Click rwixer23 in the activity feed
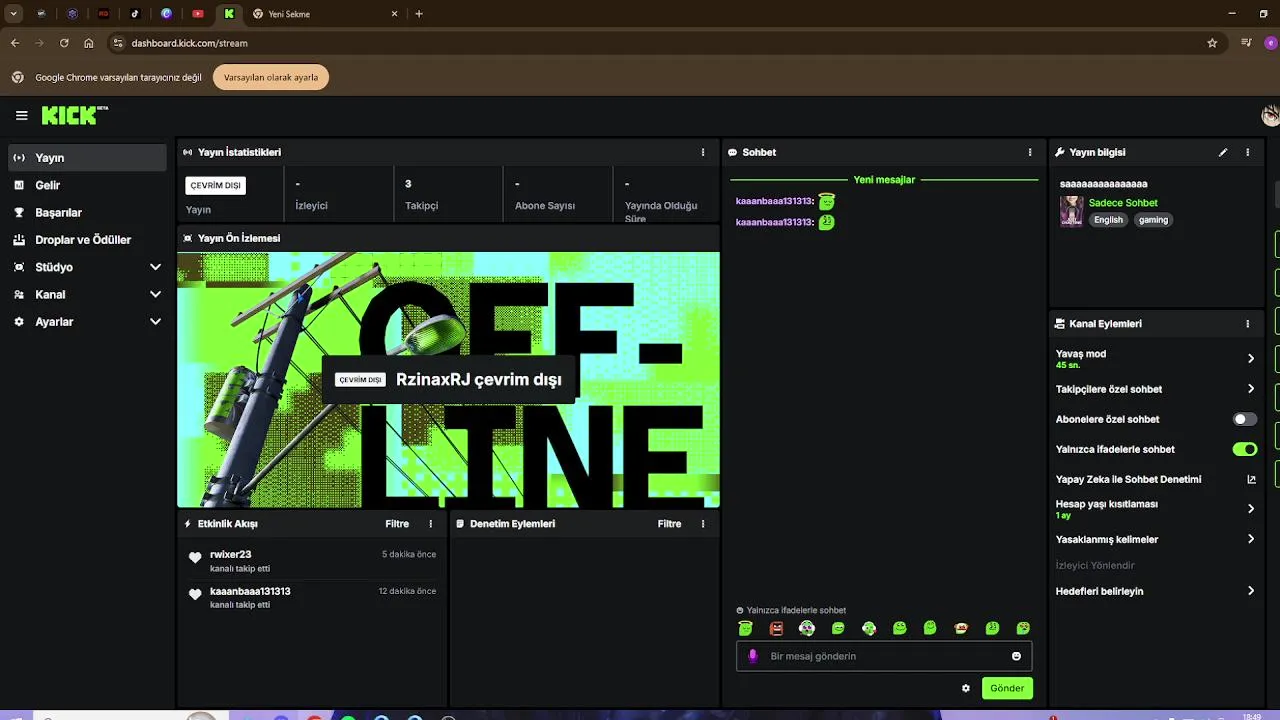 (230, 554)
